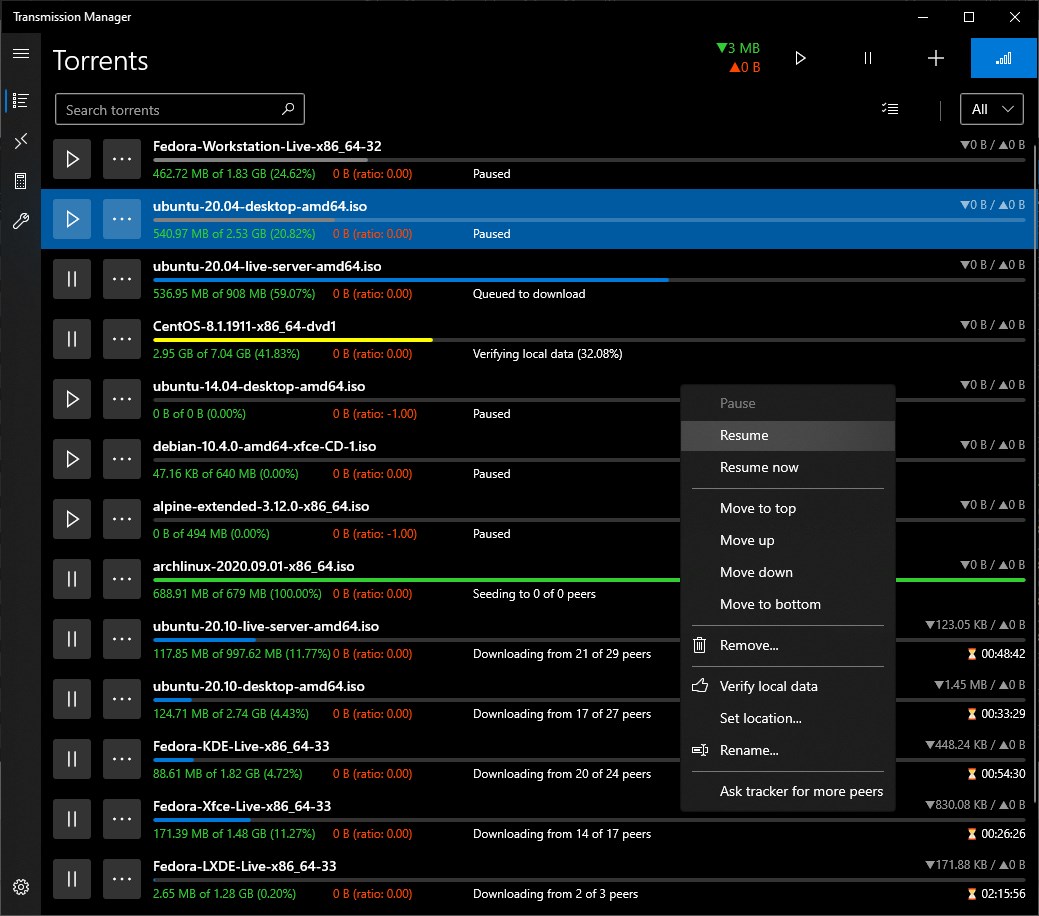Open more options for CentOS-8.1.1911-x86_64-dvd1
The height and width of the screenshot is (916, 1039).
(x=122, y=339)
